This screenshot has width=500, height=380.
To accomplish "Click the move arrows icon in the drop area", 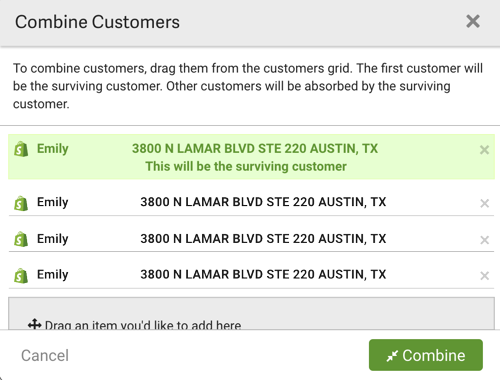I will click(34, 324).
